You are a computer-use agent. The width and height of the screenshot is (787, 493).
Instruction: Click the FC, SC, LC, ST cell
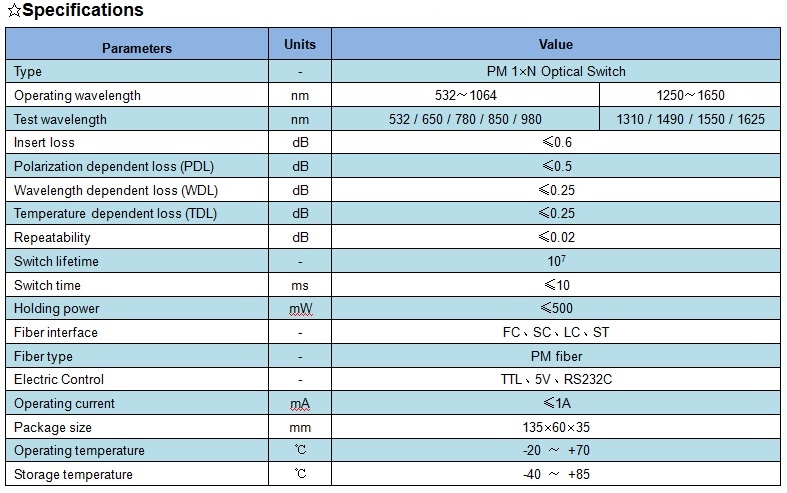click(556, 332)
